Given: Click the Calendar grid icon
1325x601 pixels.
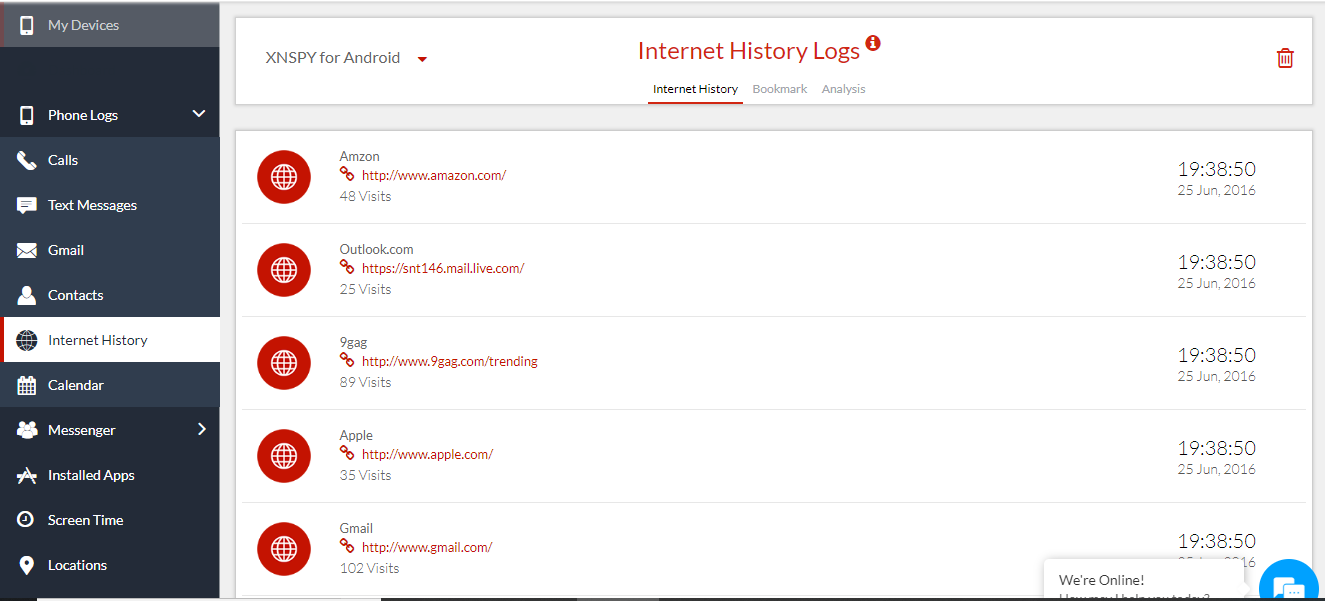Looking at the screenshot, I should tap(27, 385).
